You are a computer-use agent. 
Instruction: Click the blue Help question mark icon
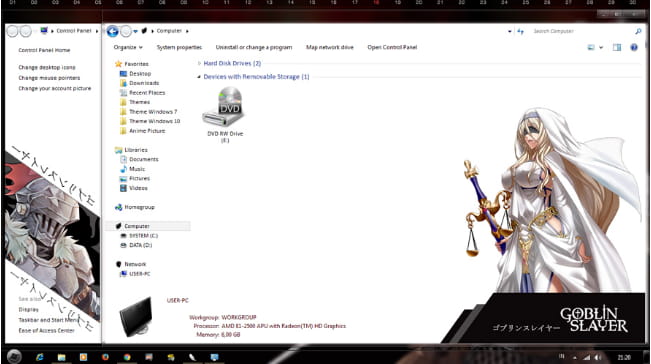coord(634,47)
